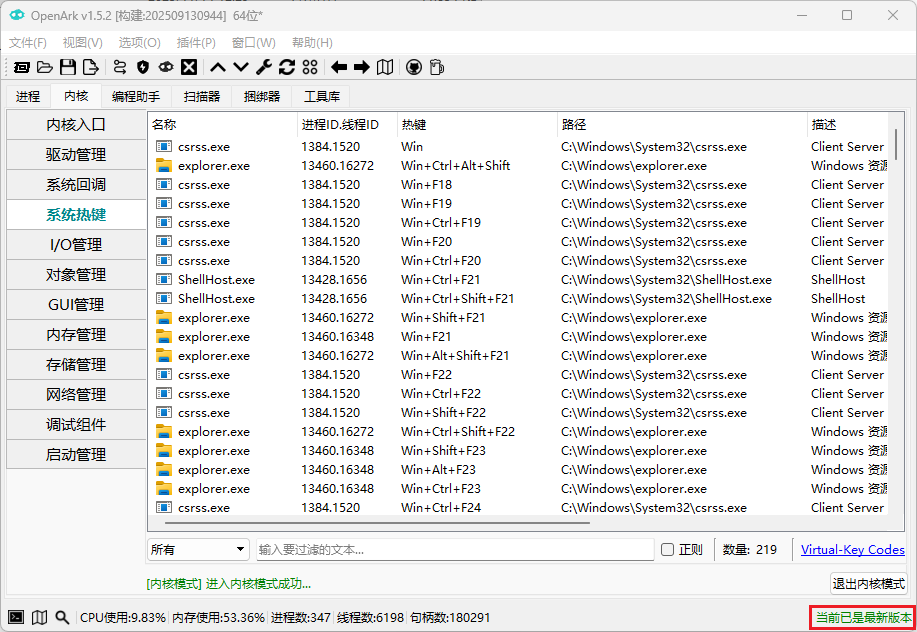Switch to the 进程 tab
Image resolution: width=917 pixels, height=632 pixels.
28,96
